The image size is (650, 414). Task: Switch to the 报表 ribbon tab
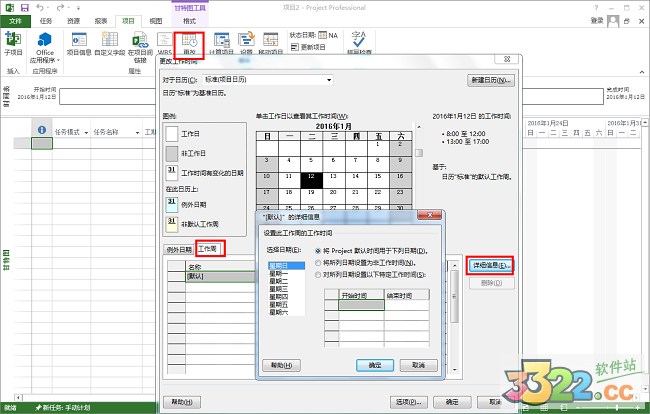pos(100,21)
